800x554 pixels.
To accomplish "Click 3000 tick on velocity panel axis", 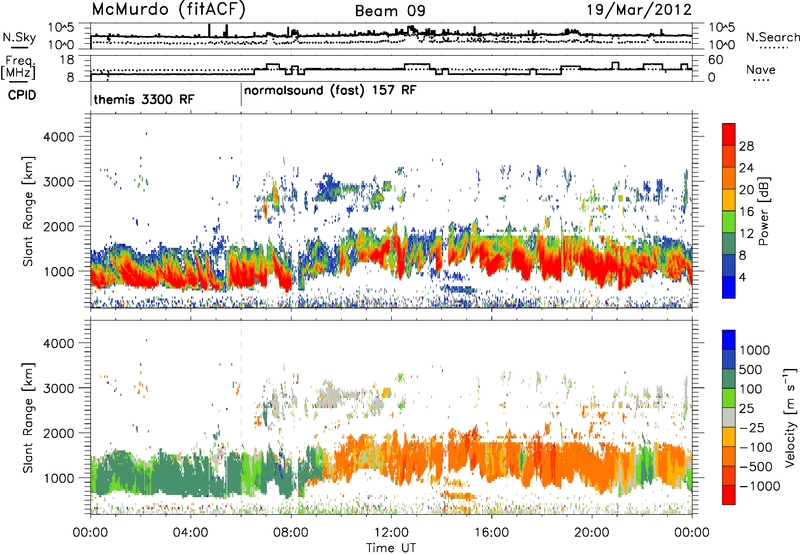I will (58, 388).
